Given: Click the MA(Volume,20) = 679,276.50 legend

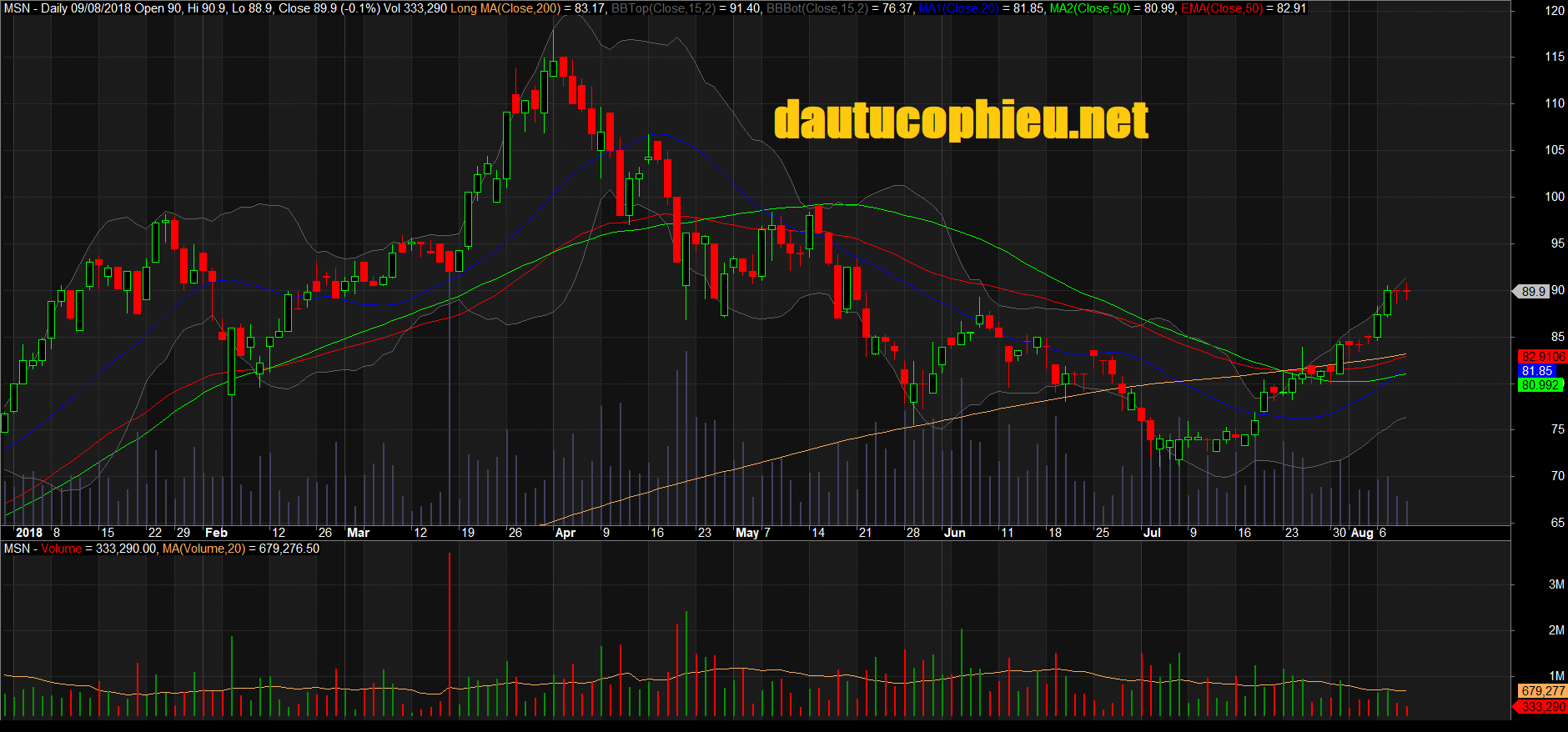Looking at the screenshot, I should click(241, 549).
